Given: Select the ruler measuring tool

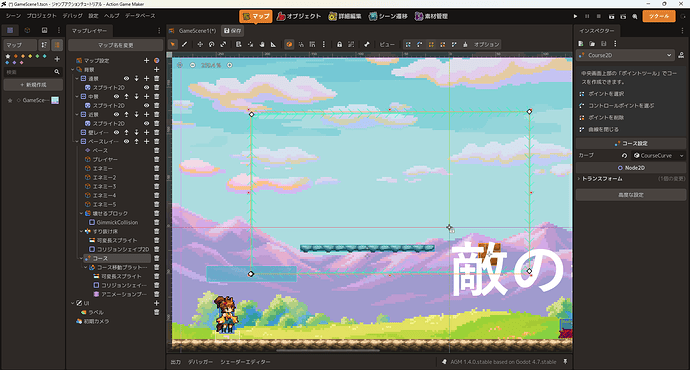Looking at the screenshot, I should (273, 44).
